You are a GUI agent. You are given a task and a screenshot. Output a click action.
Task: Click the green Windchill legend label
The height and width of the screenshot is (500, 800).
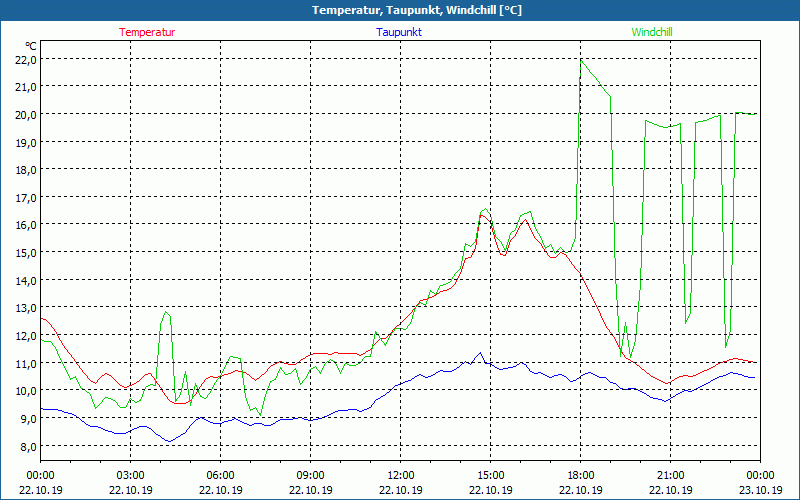(x=652, y=32)
